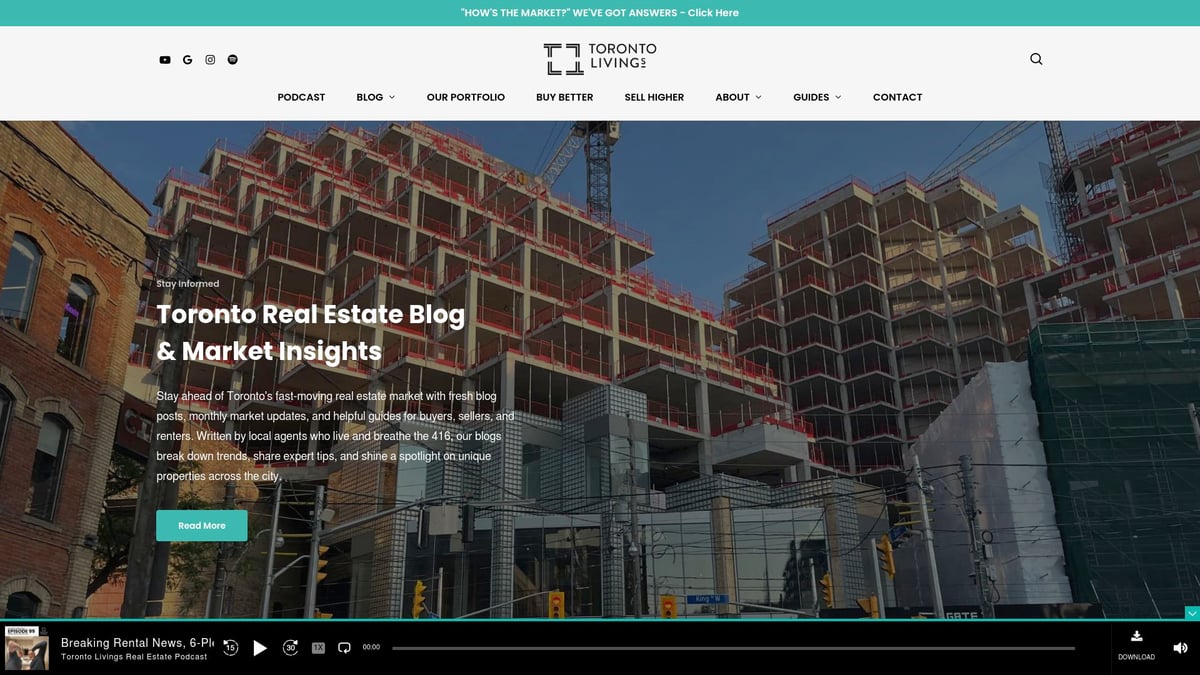Open the YouTube channel icon
The height and width of the screenshot is (675, 1200).
pos(164,59)
